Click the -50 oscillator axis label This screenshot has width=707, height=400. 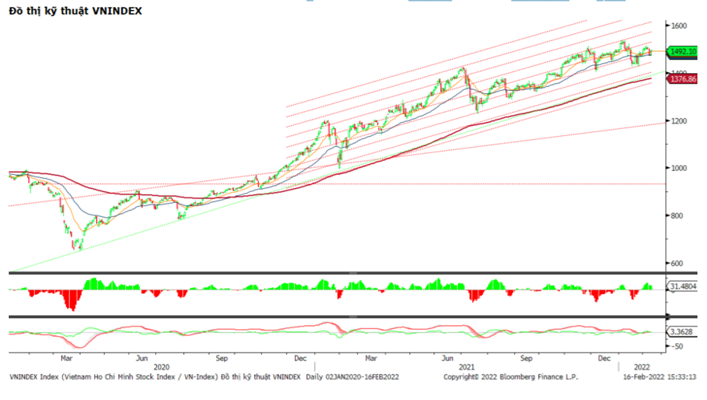coord(680,345)
